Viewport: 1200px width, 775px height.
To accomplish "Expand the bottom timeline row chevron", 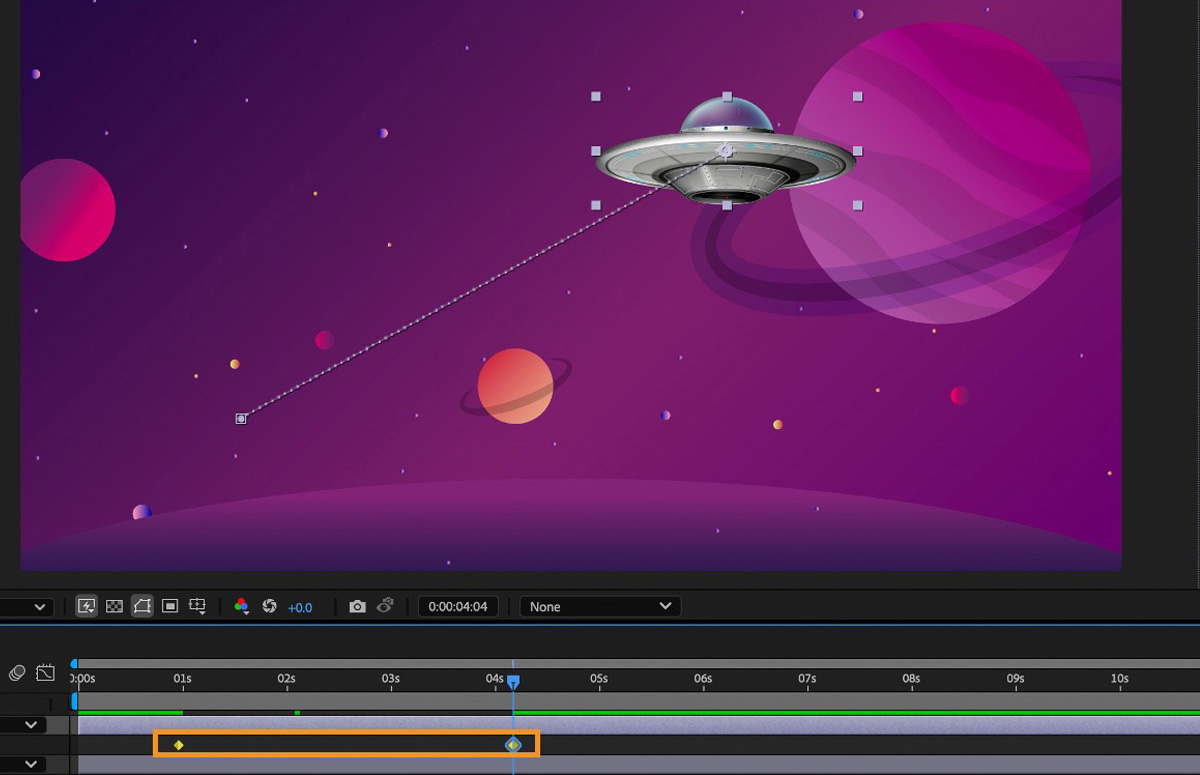I will pos(31,765).
